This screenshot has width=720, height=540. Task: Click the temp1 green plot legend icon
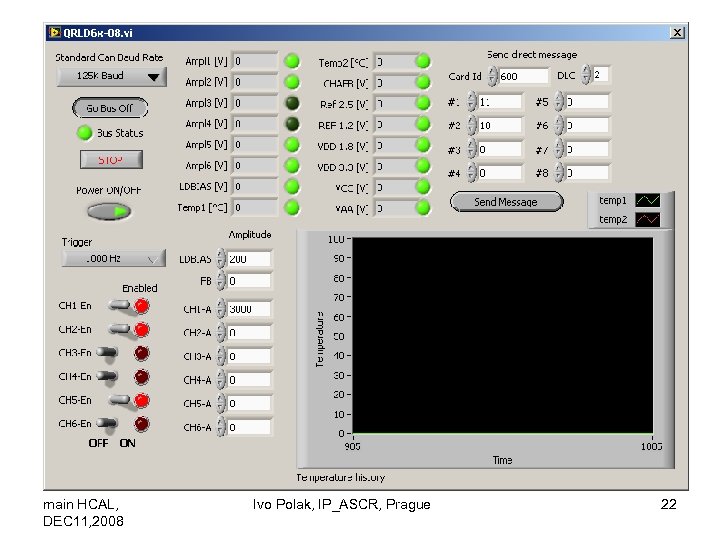coord(648,200)
